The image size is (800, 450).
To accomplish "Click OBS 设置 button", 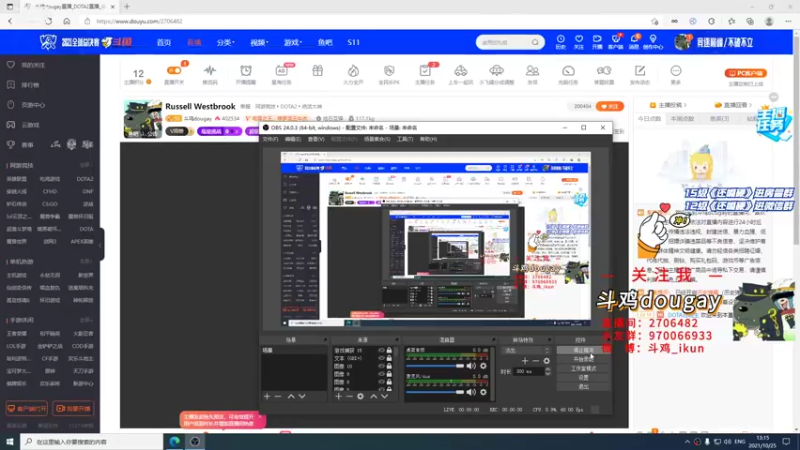I will (583, 378).
